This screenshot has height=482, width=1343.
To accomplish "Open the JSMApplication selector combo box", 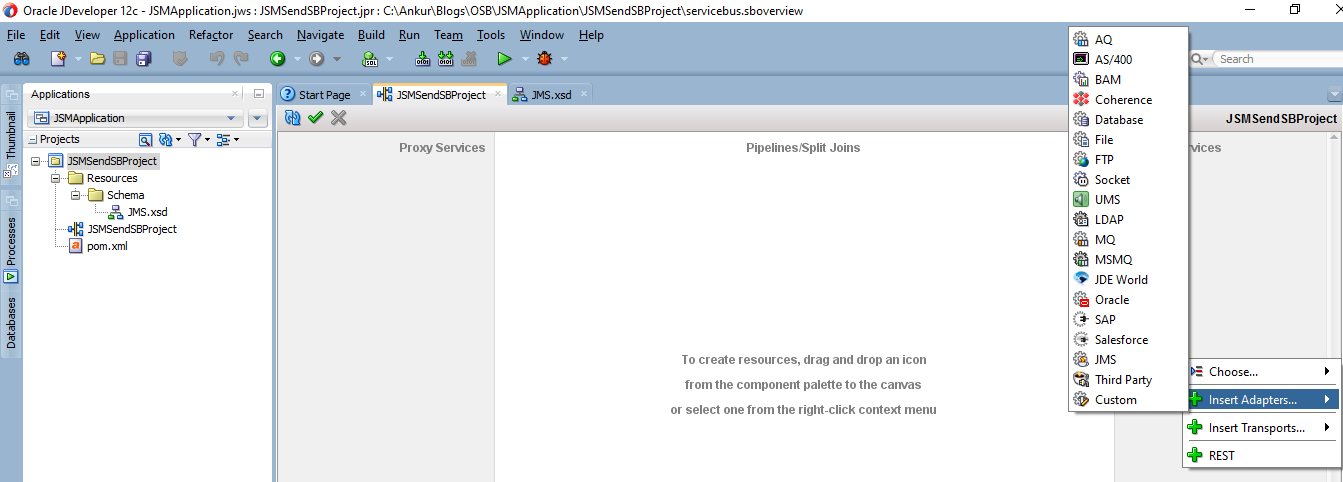I will [x=137, y=118].
